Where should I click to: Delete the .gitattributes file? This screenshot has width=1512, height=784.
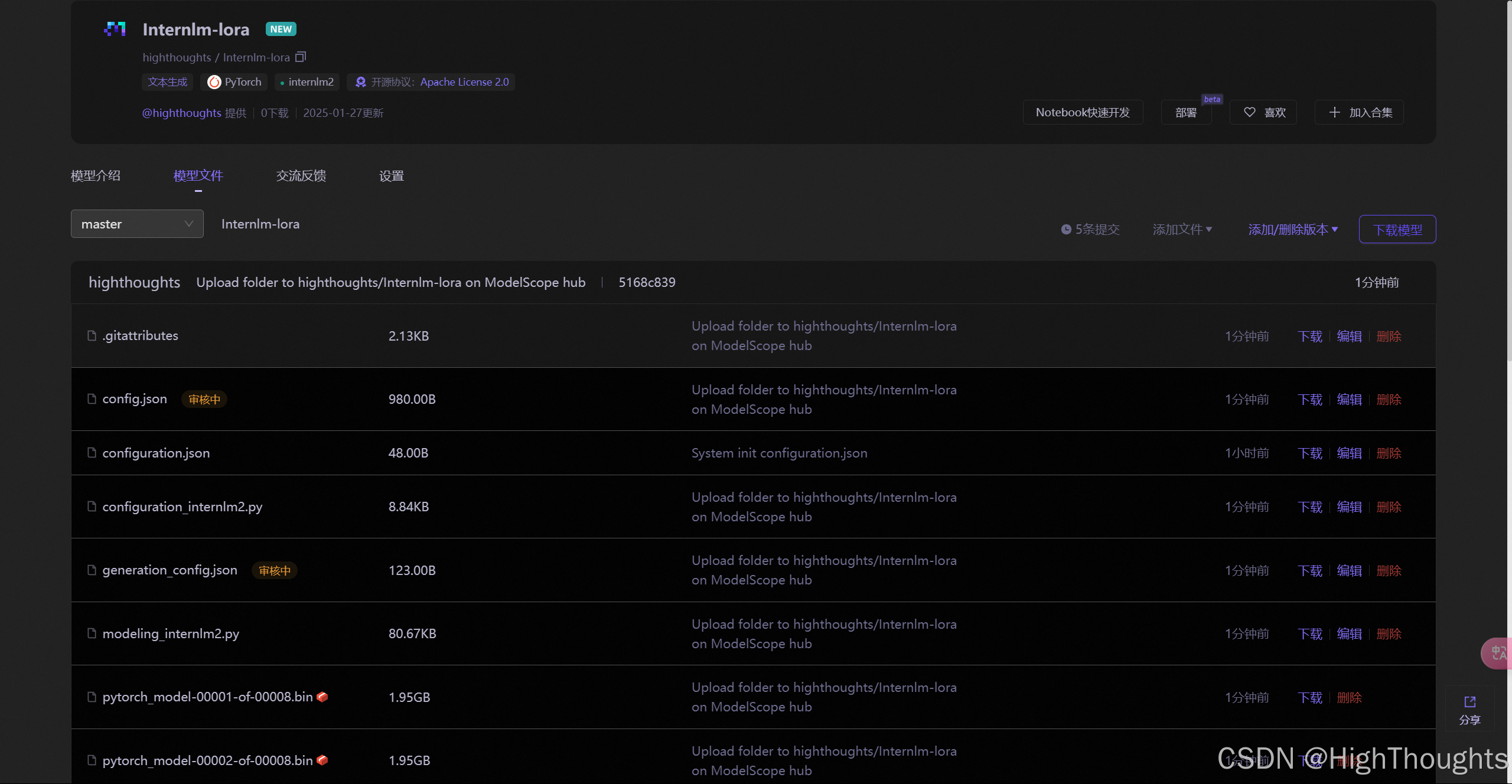click(1389, 336)
